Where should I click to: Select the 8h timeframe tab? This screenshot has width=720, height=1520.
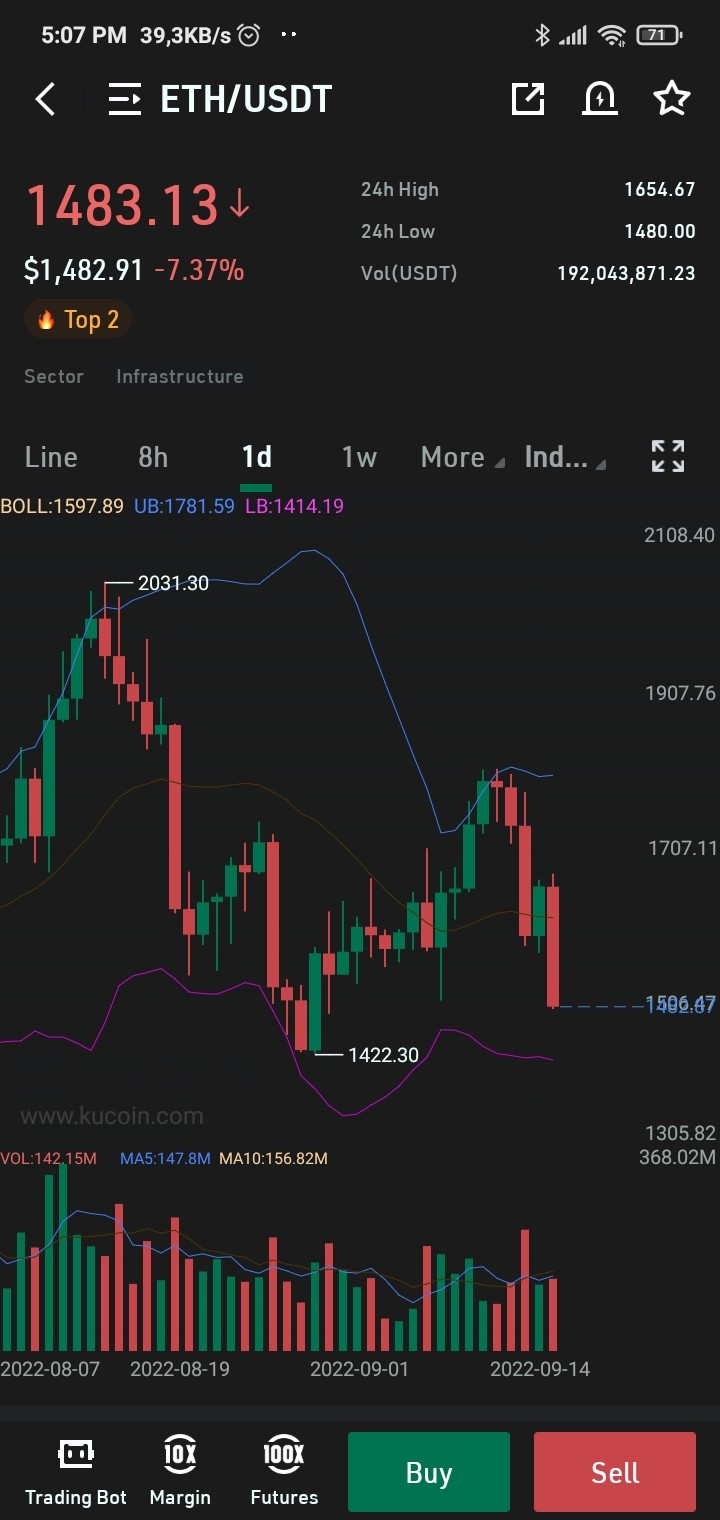click(x=153, y=457)
